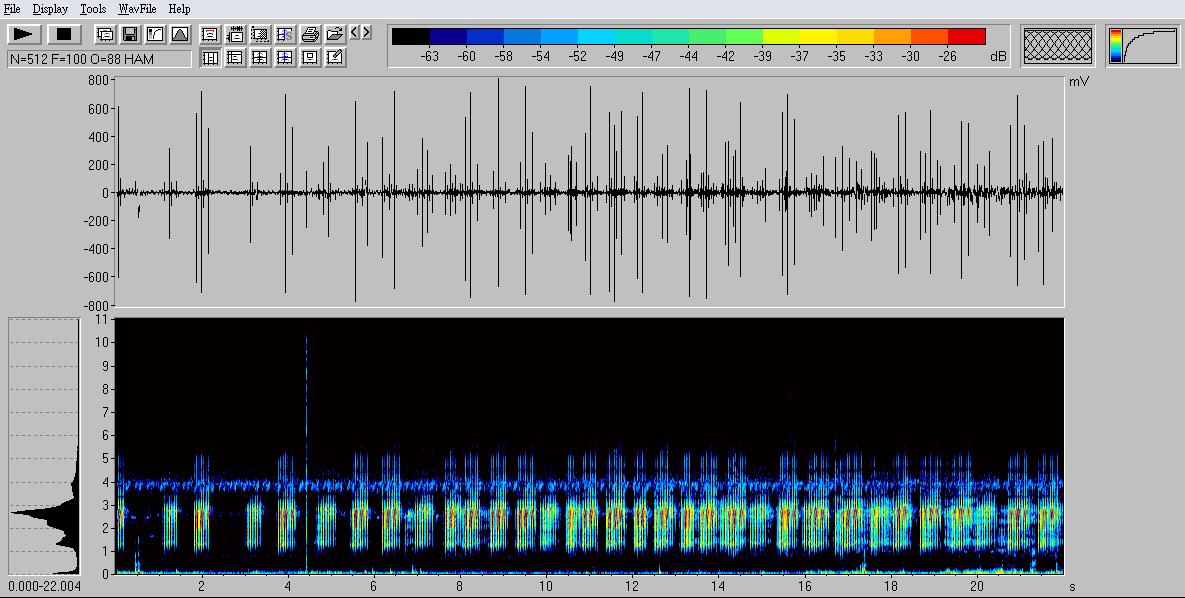
Task: Click the color table curve button at top right
Action: 1141,46
